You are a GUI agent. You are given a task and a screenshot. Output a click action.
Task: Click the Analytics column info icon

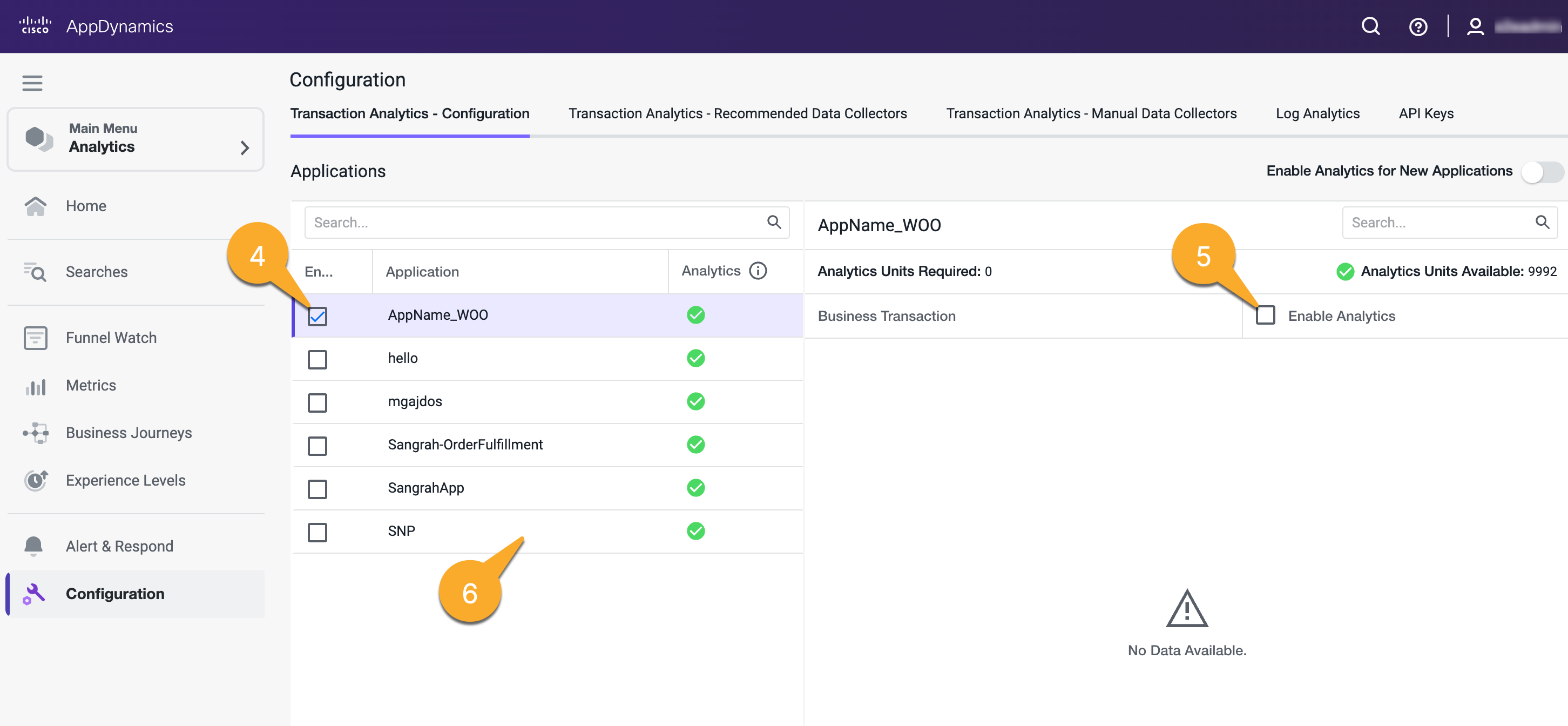pyautogui.click(x=758, y=271)
